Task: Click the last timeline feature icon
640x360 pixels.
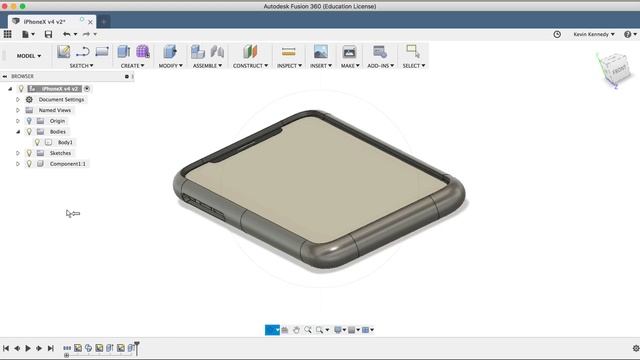Action: tap(131, 348)
